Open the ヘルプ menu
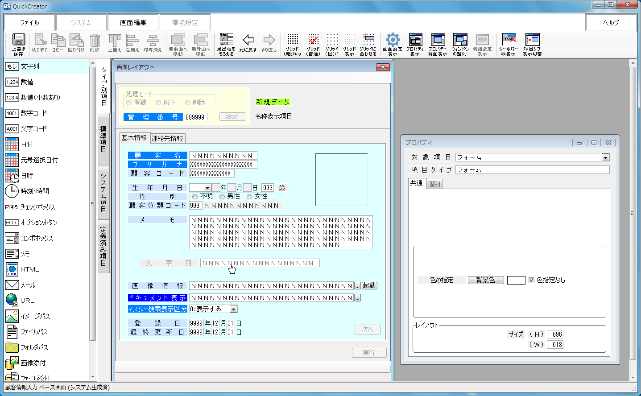 point(611,23)
